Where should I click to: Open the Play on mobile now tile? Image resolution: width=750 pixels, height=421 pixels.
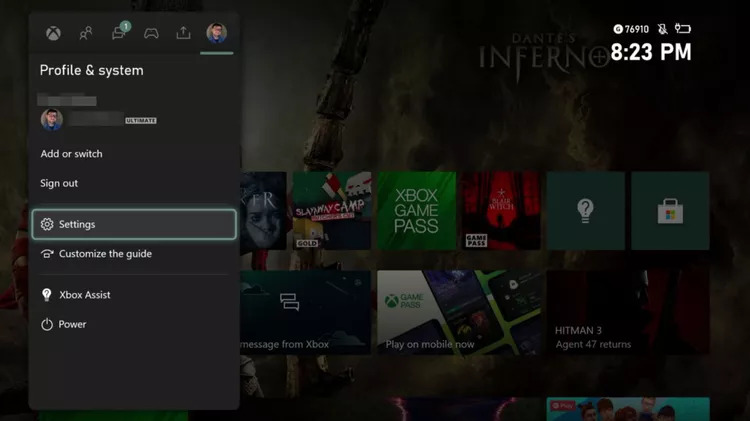coord(459,312)
